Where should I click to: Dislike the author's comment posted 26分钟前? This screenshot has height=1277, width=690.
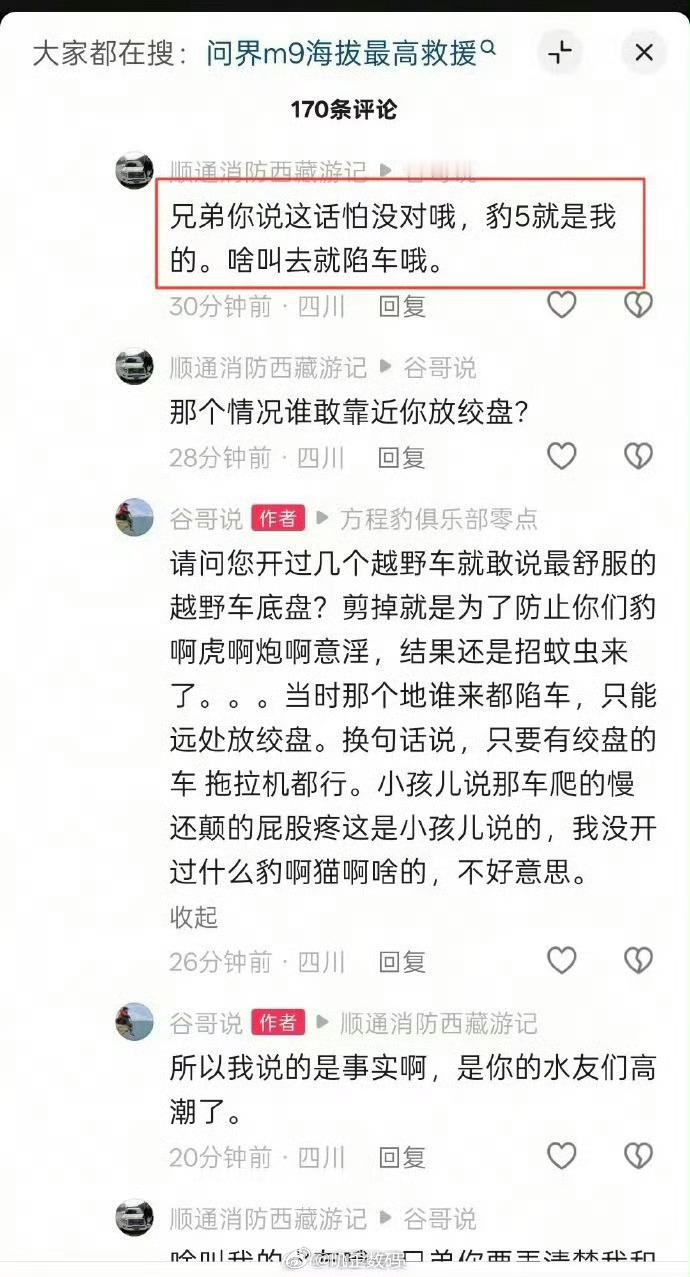pyautogui.click(x=638, y=960)
